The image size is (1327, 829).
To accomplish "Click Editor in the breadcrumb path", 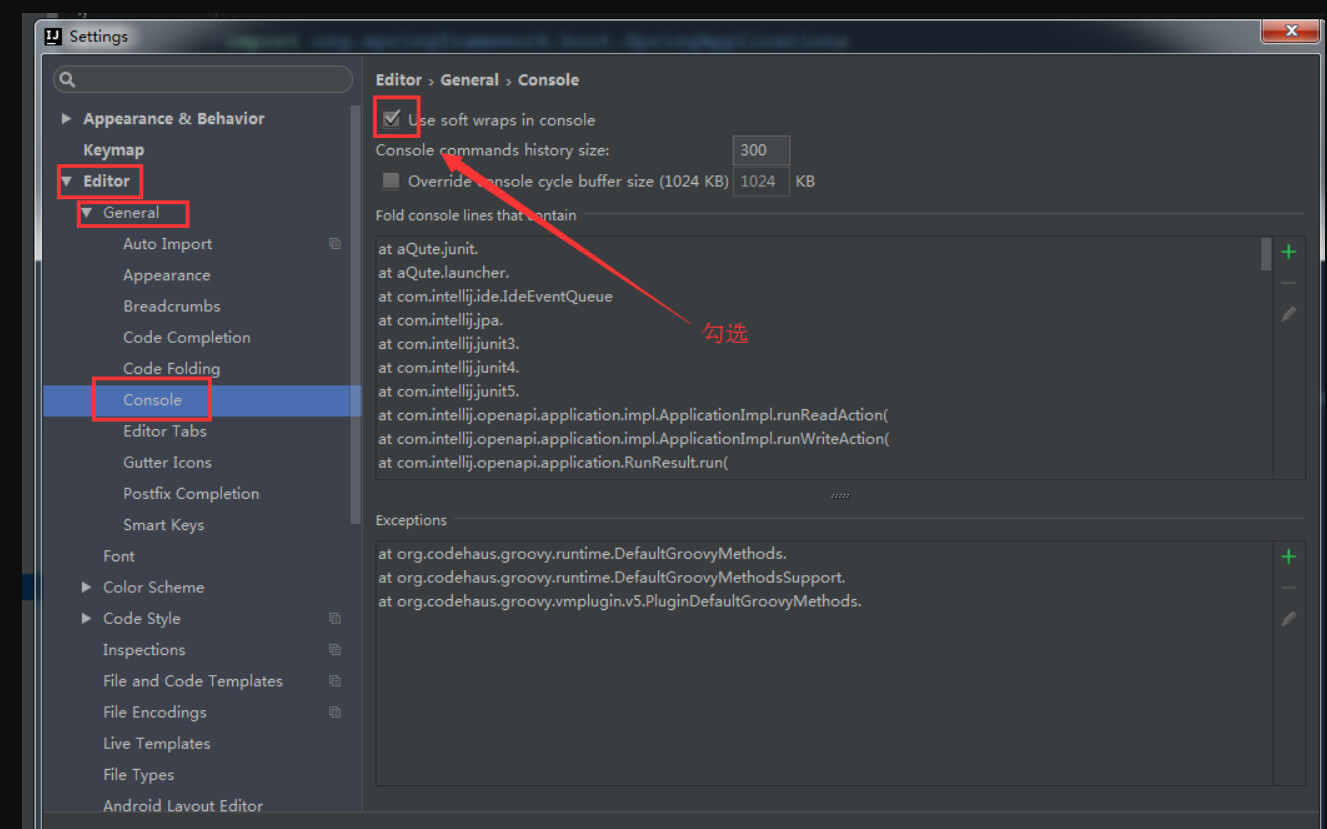I will [x=398, y=80].
